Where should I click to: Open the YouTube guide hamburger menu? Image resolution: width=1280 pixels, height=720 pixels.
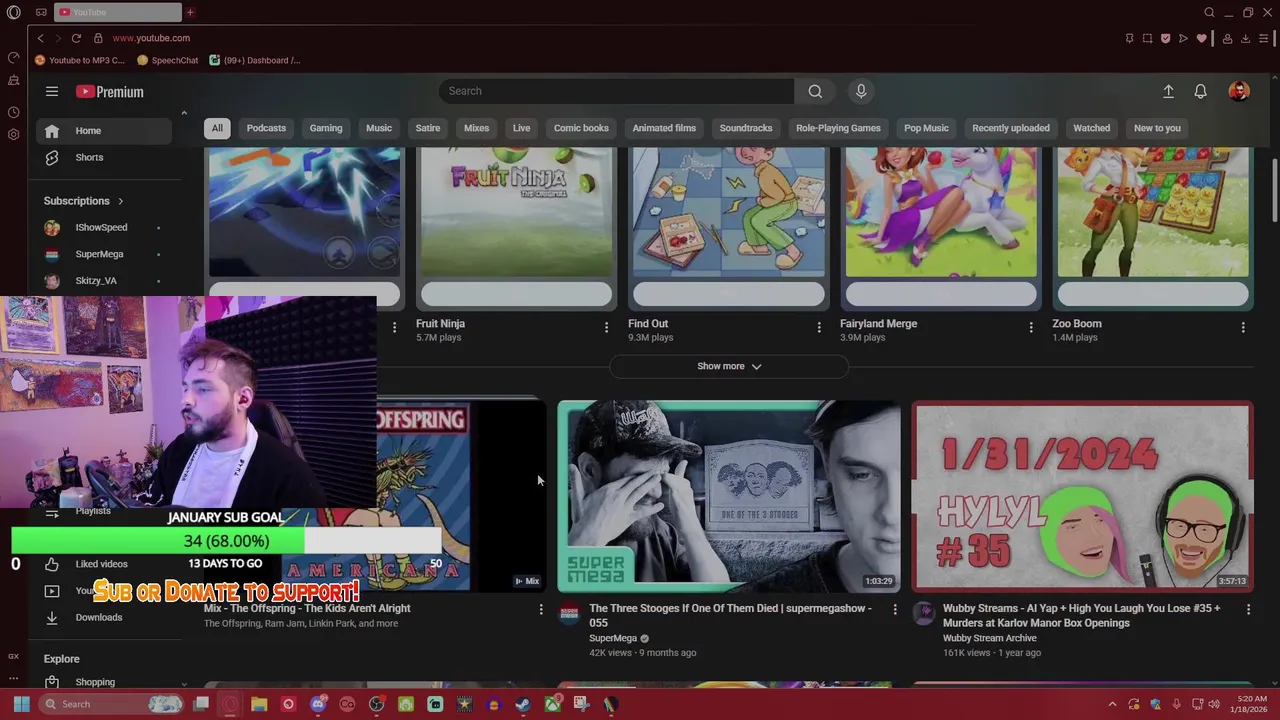[x=51, y=91]
